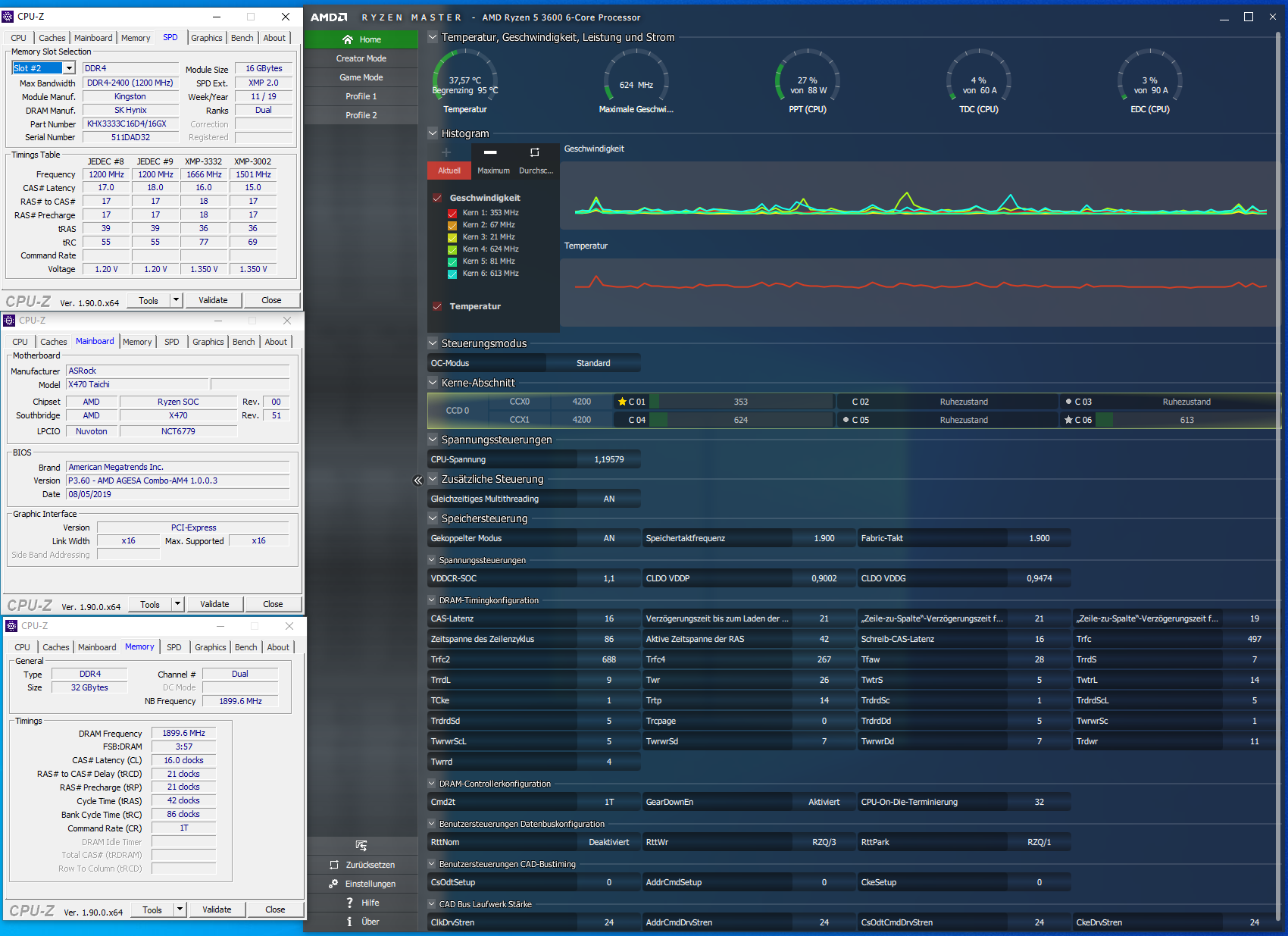Collapse the Steuerungsmodus section

point(433,343)
